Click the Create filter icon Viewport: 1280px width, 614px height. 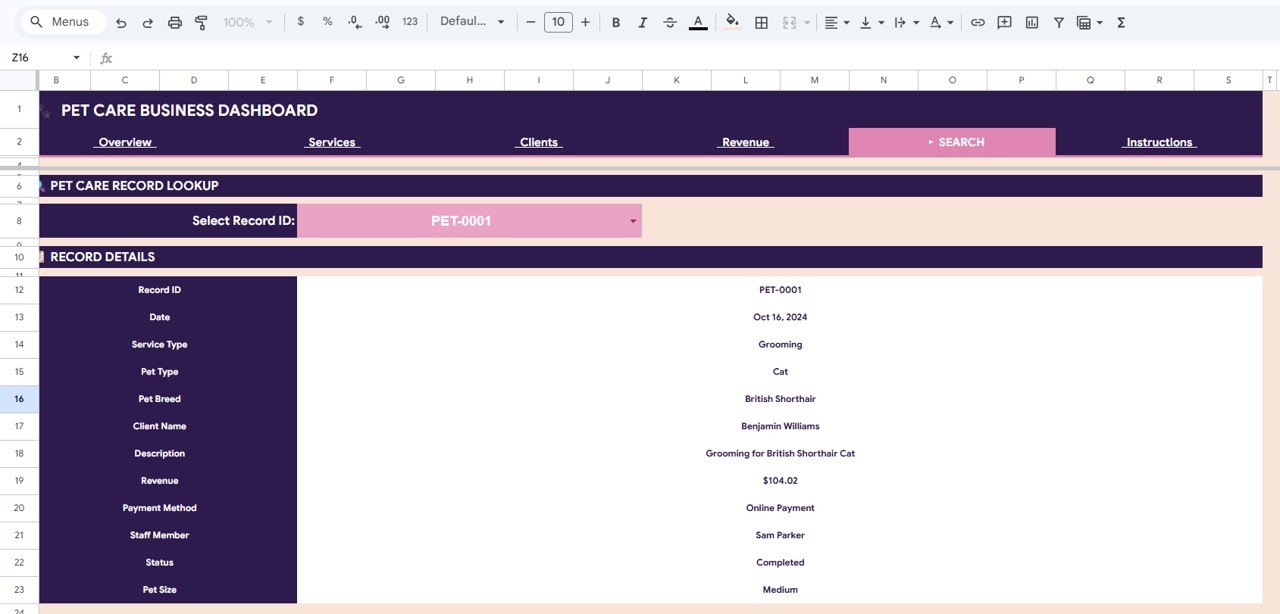1058,21
